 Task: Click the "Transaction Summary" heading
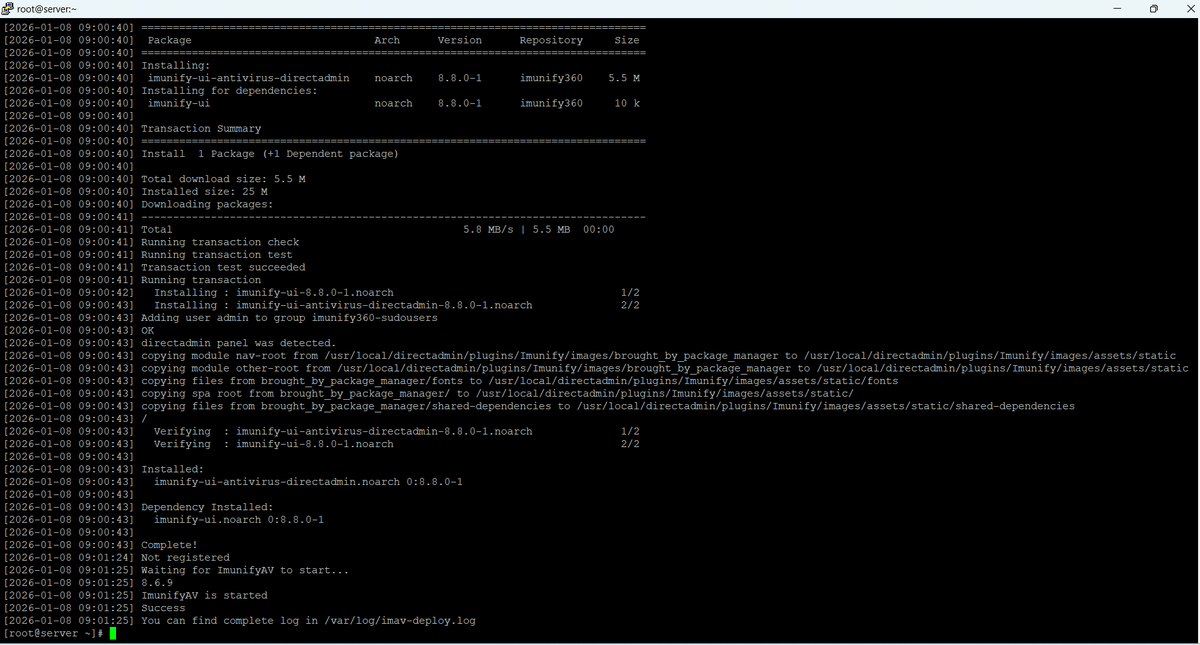[201, 128]
